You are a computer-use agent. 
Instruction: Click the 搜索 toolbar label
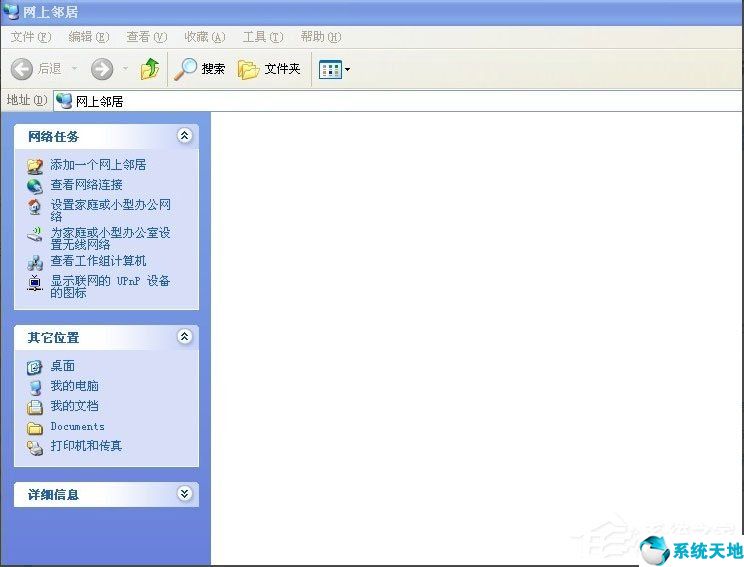(x=213, y=69)
